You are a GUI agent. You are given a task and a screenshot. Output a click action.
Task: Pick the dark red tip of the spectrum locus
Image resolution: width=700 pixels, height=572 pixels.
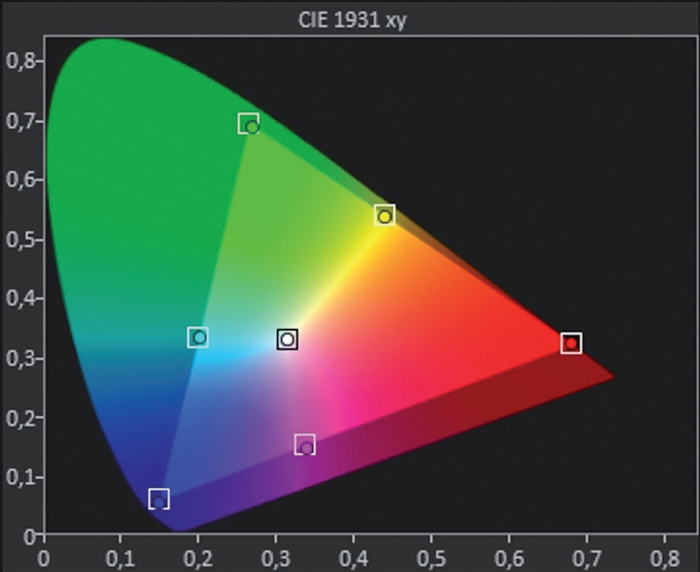[605, 378]
